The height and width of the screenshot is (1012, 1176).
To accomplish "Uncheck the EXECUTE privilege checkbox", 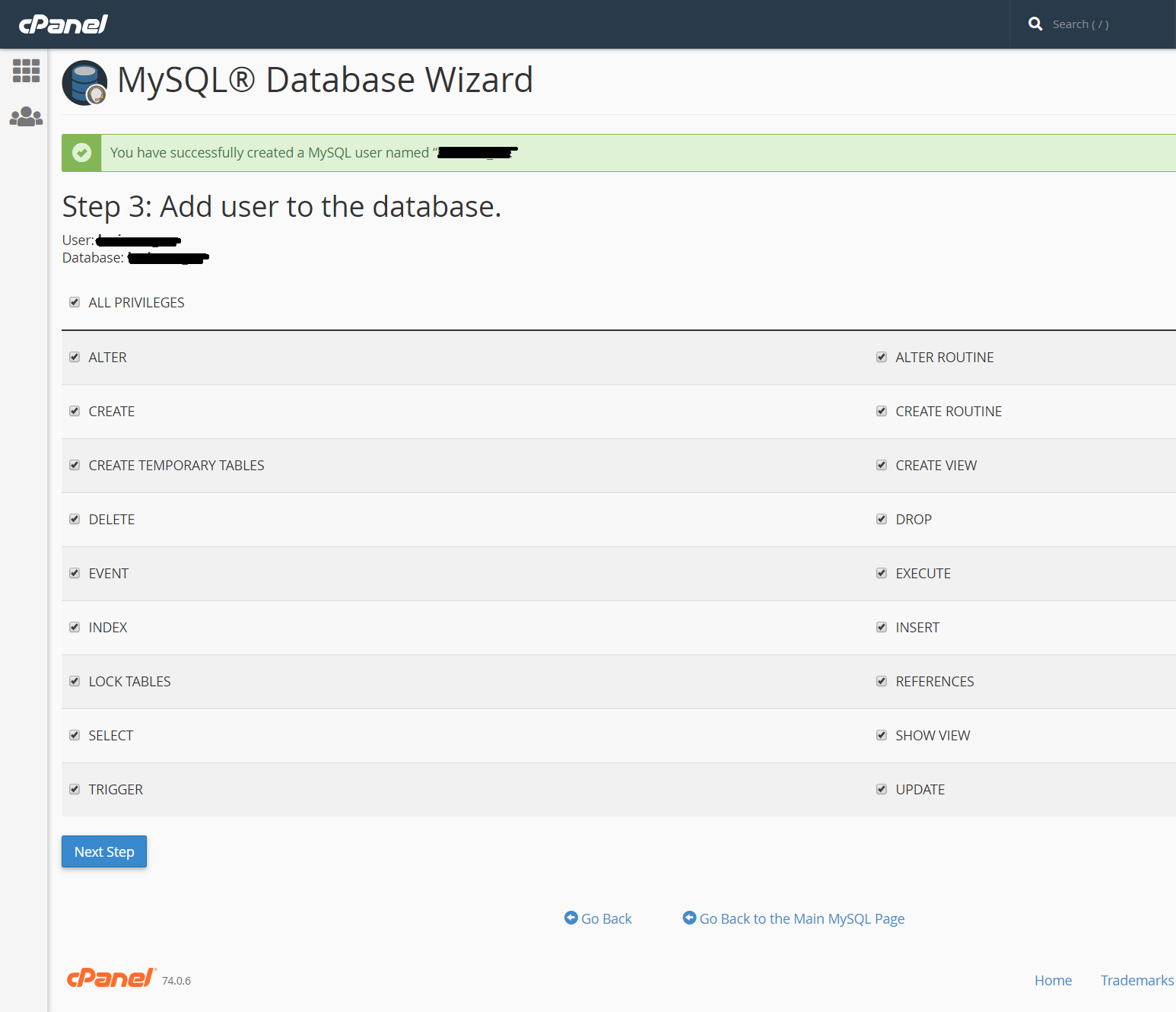I will click(x=882, y=573).
